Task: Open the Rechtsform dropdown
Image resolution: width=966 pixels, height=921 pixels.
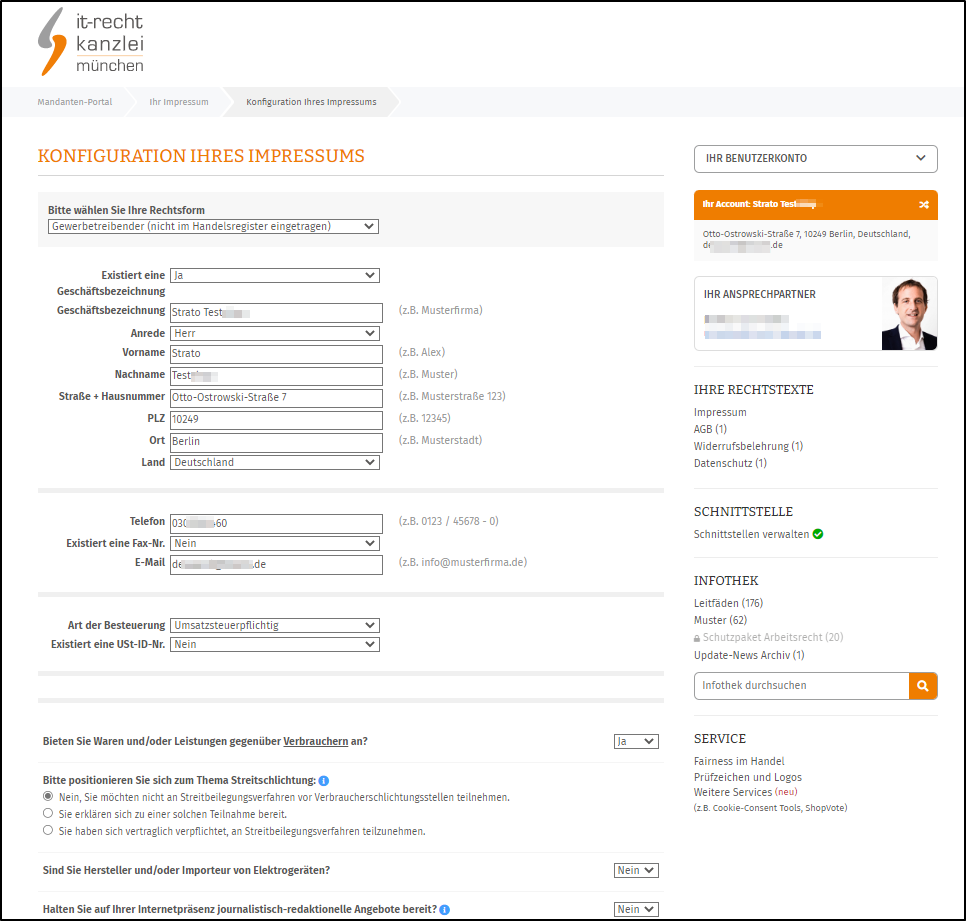Action: [x=213, y=226]
